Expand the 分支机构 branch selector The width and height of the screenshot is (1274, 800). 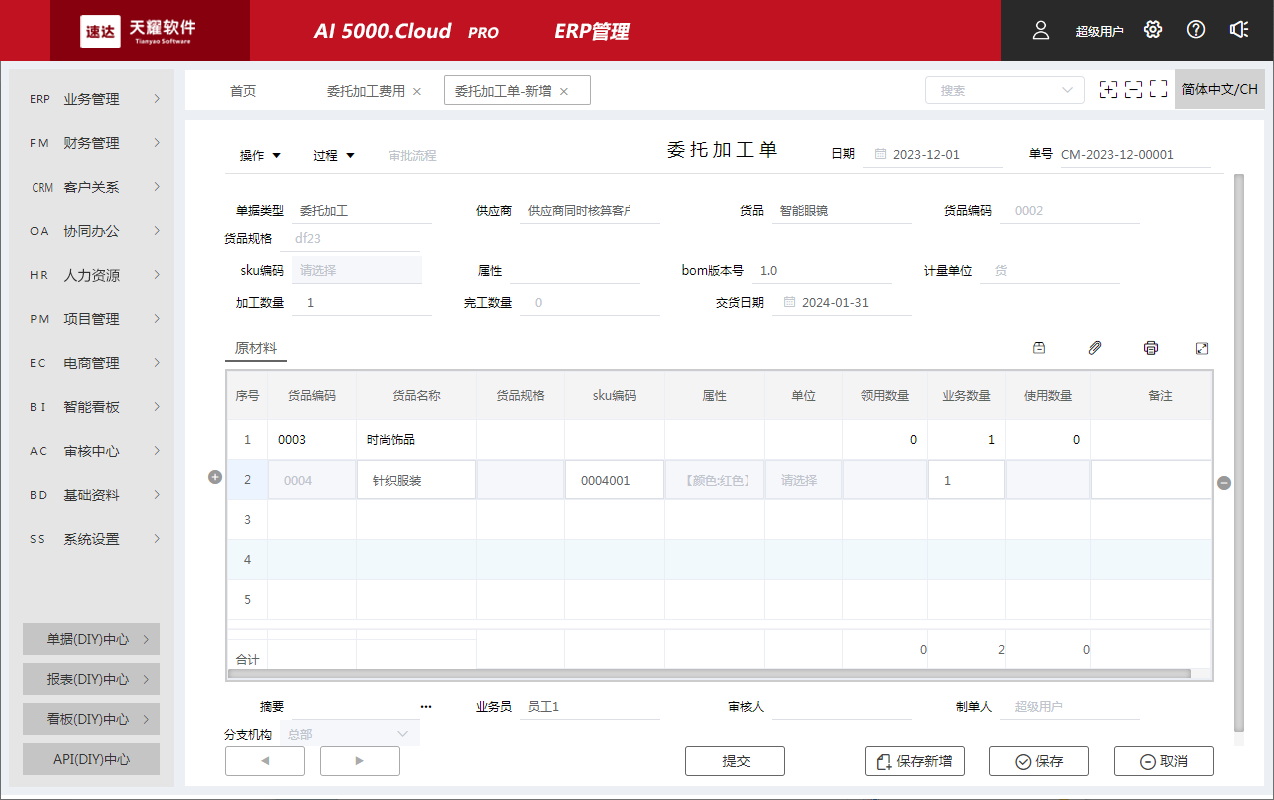402,733
